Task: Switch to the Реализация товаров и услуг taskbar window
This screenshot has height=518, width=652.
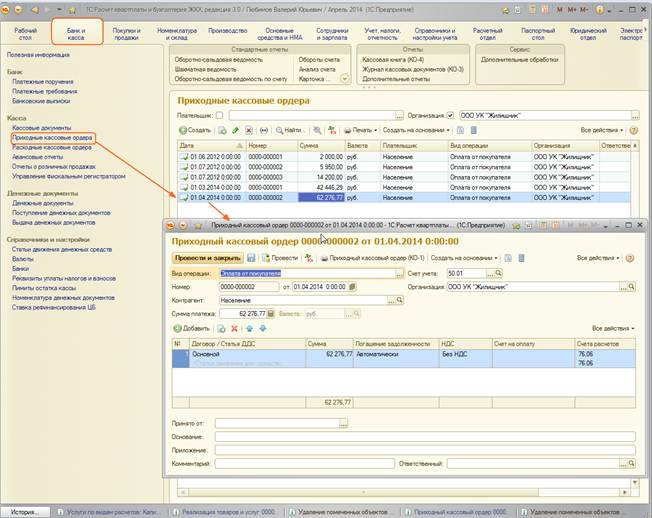Action: (x=225, y=512)
